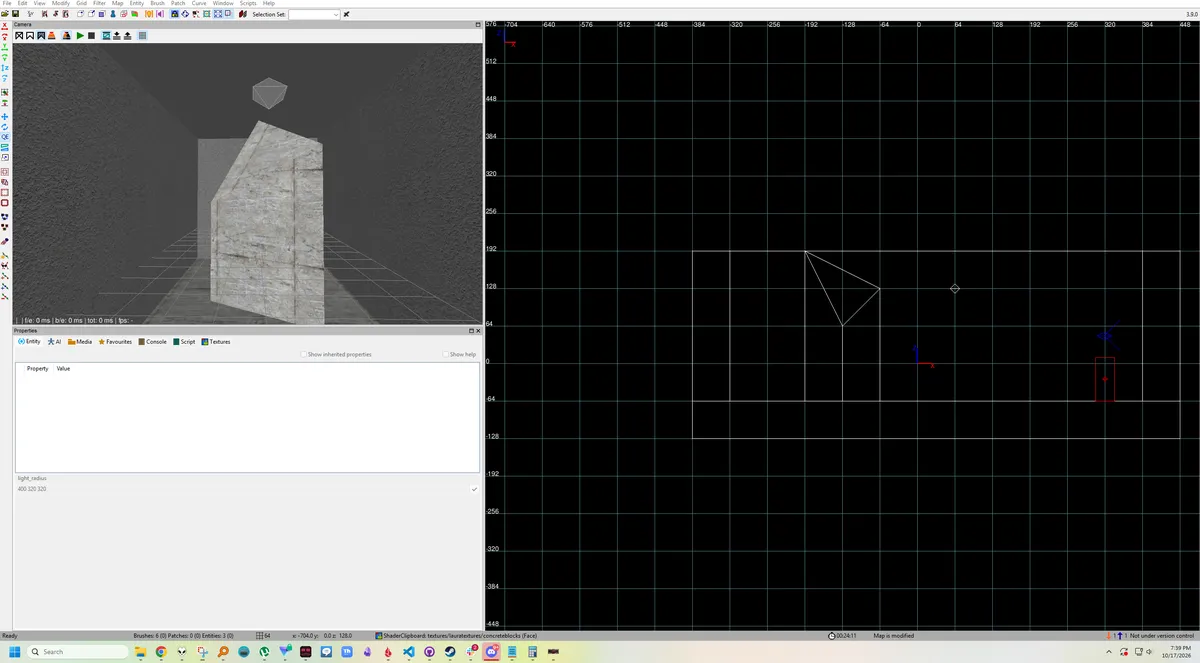Open Visual Studio Code from the taskbar

(x=408, y=651)
